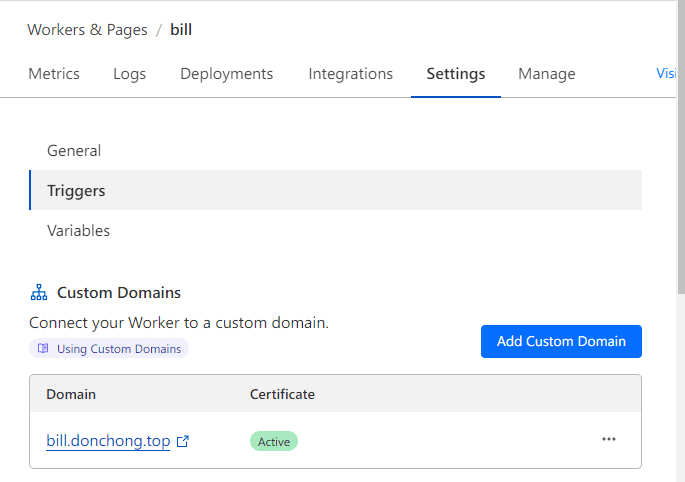Go to the Deployments tab
Image resolution: width=685 pixels, height=482 pixels.
coord(227,74)
